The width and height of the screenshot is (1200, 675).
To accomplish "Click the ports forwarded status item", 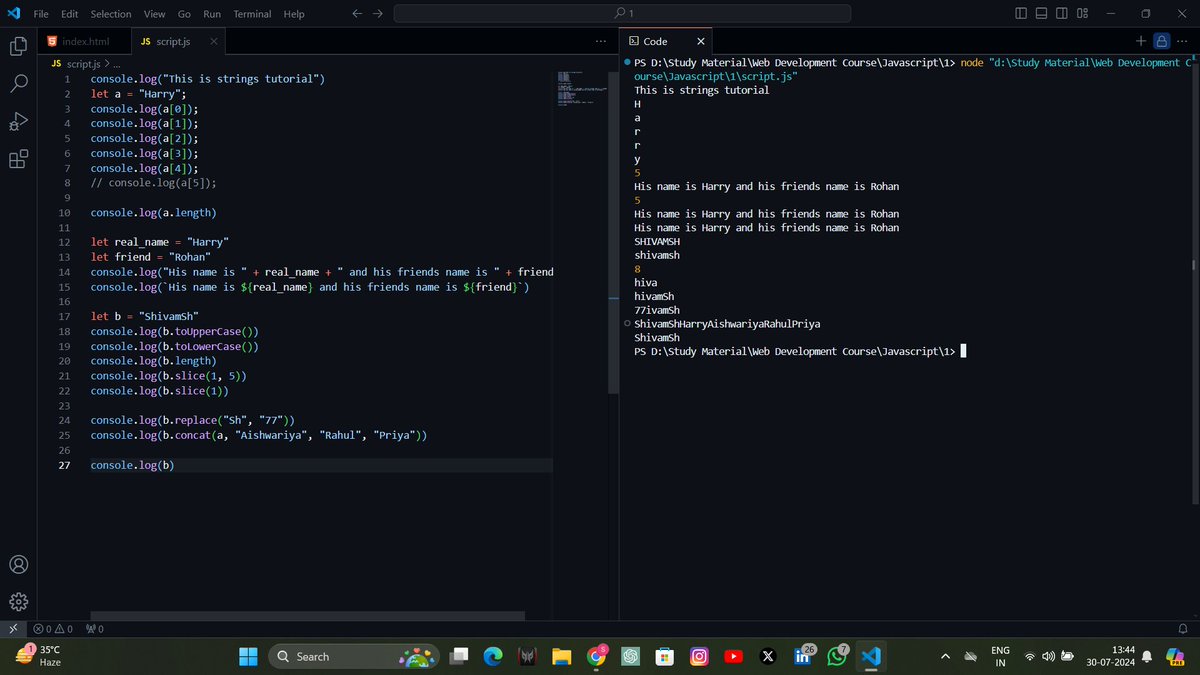I will [x=95, y=629].
